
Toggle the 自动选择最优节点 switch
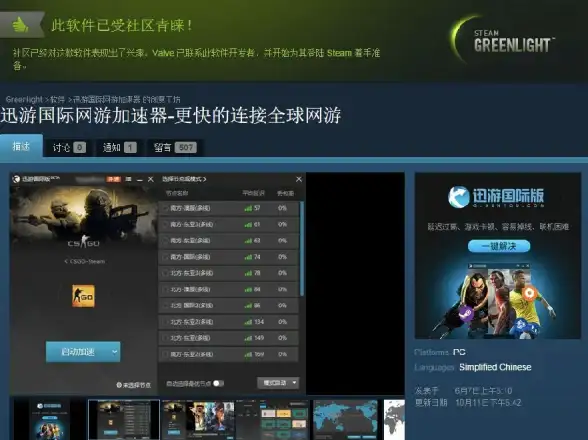click(218, 383)
